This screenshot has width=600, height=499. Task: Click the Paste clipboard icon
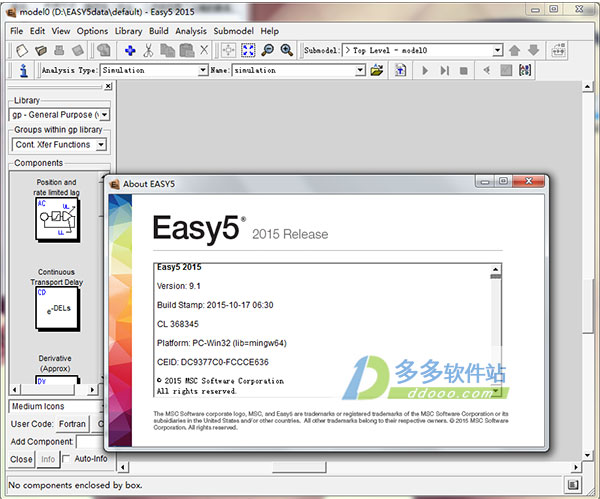(187, 50)
